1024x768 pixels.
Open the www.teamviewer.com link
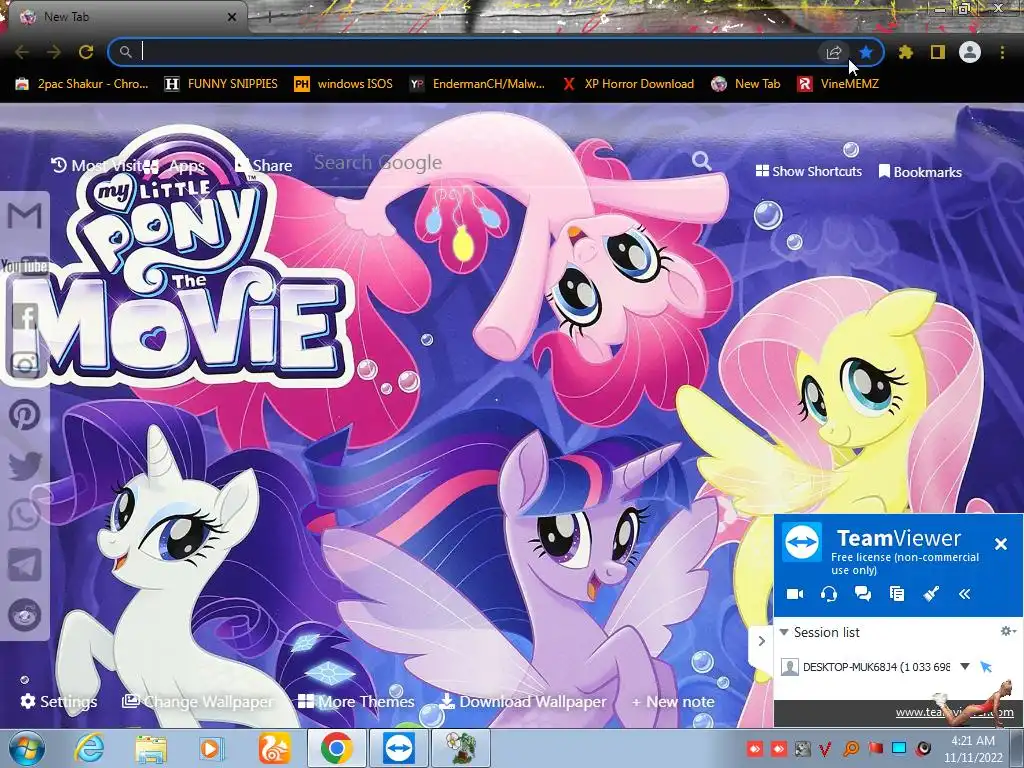coord(954,712)
